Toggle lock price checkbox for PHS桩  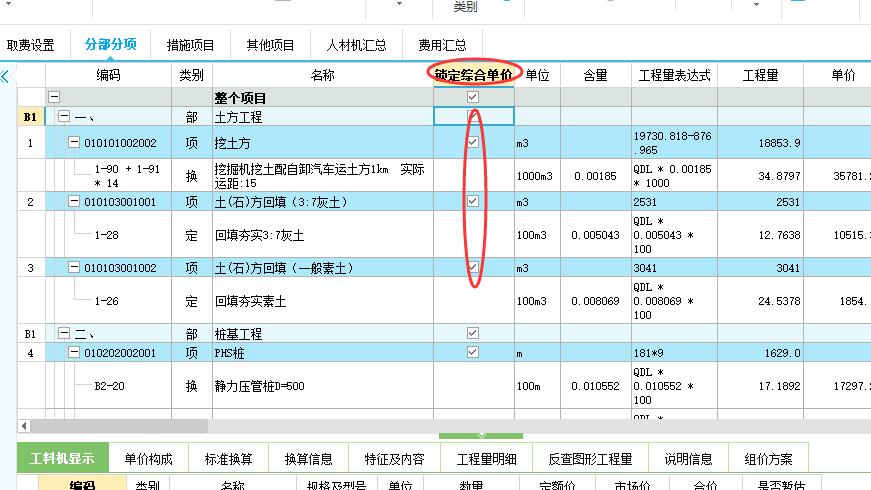pos(473,352)
